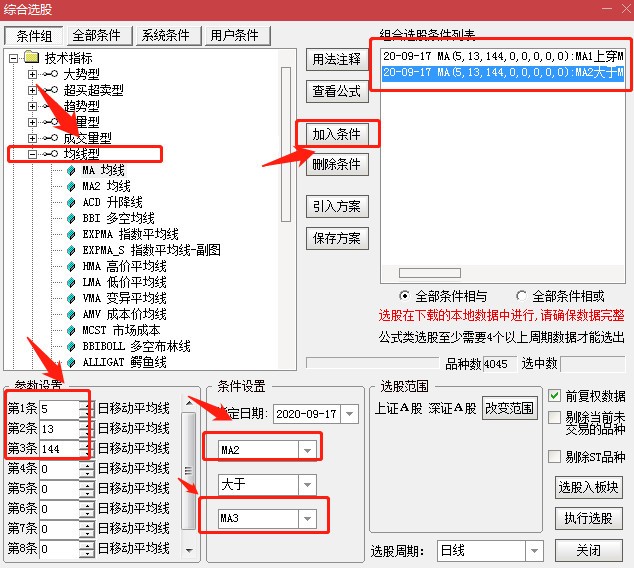Select the BBI 多空均线 indicator icon
This screenshot has height=568, width=634.
point(71,218)
